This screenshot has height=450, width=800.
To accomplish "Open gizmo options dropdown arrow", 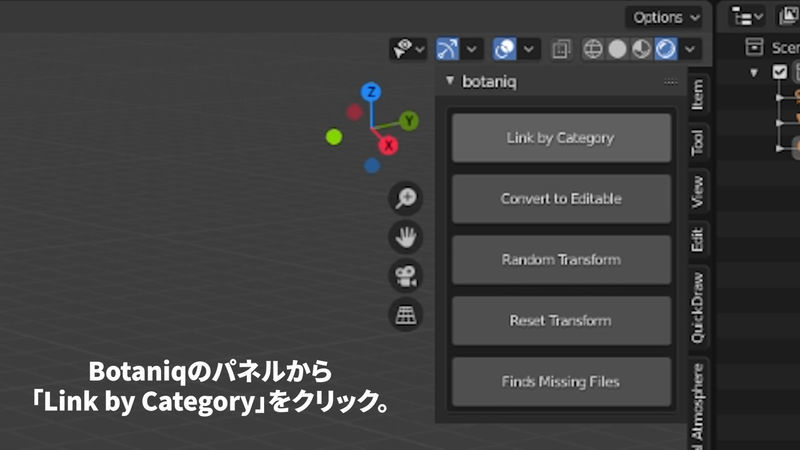I will tap(472, 49).
